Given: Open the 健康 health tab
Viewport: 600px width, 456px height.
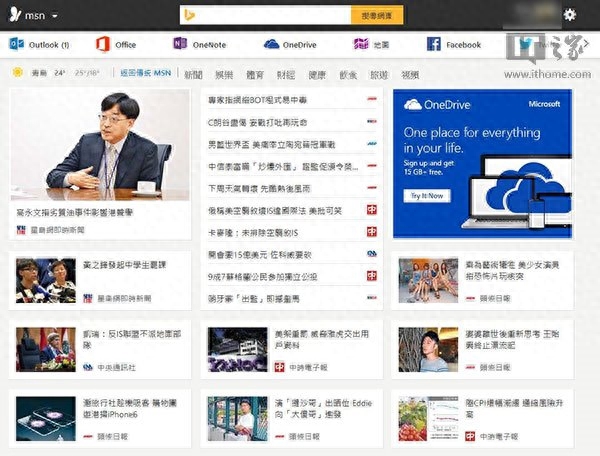Looking at the screenshot, I should [317, 74].
